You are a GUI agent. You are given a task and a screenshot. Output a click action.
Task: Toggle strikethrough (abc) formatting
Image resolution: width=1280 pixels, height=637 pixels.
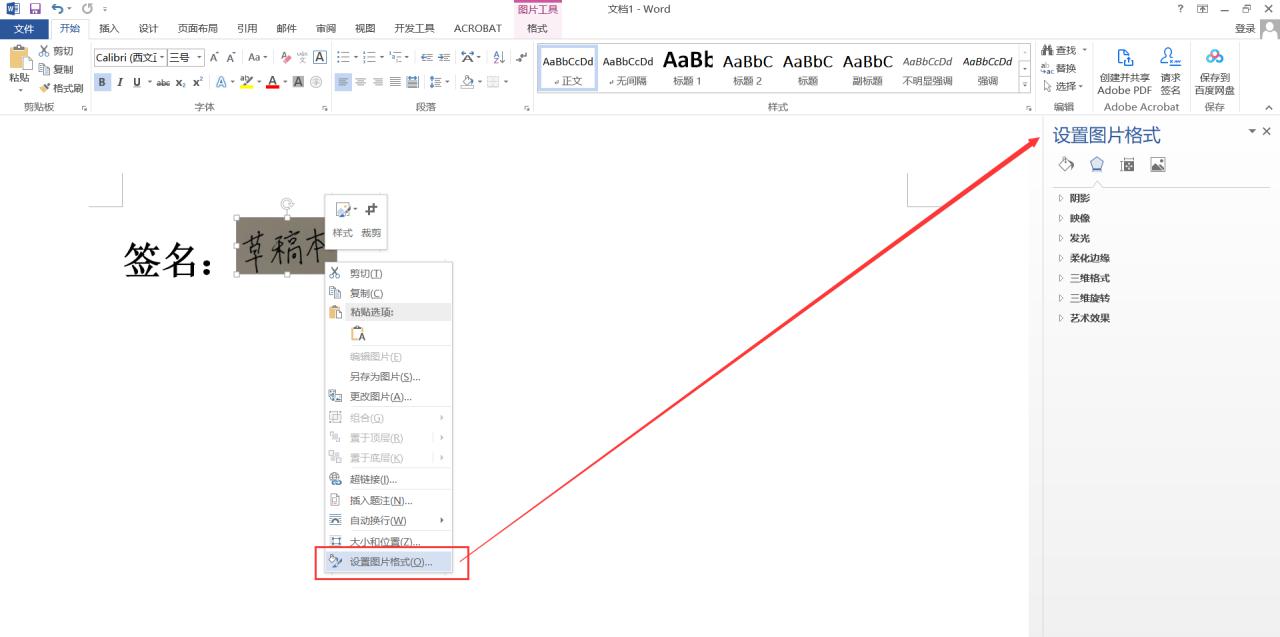[163, 82]
